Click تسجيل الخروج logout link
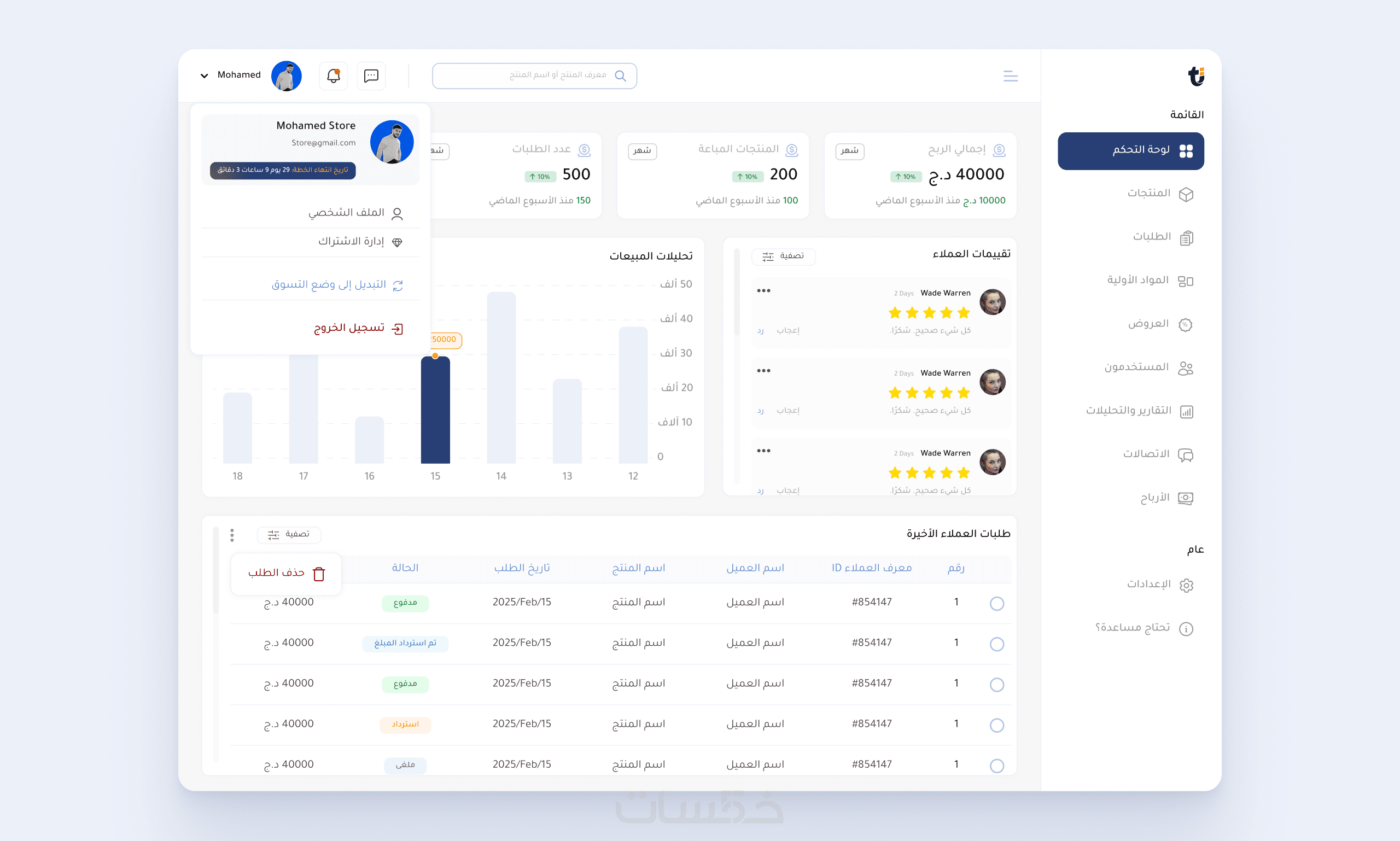Screen dimensions: 1400x841 coord(349,328)
